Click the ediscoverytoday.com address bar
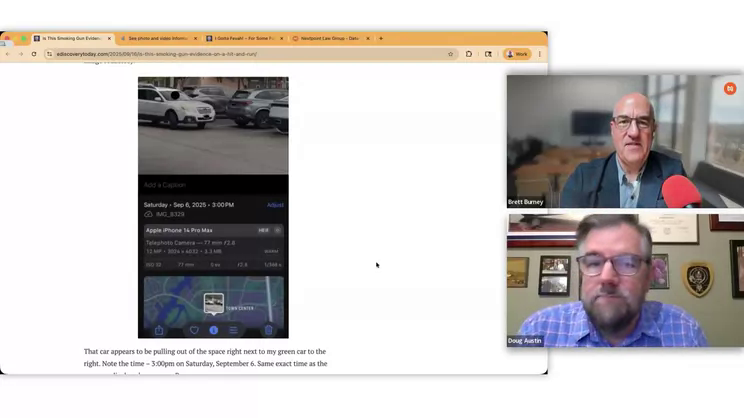The height and width of the screenshot is (418, 744). coord(250,54)
